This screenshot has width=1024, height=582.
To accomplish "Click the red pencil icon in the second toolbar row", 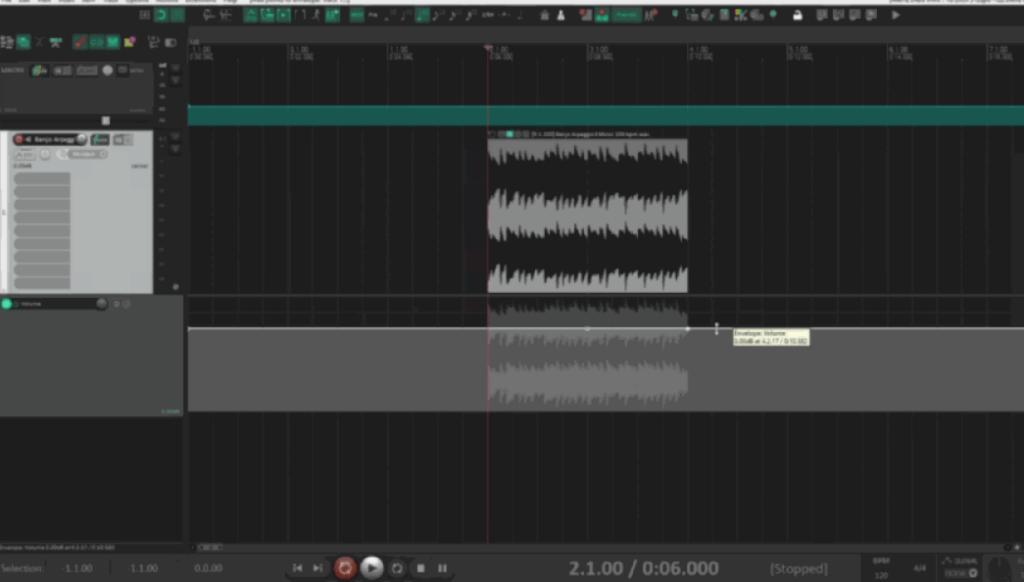I will [x=80, y=42].
